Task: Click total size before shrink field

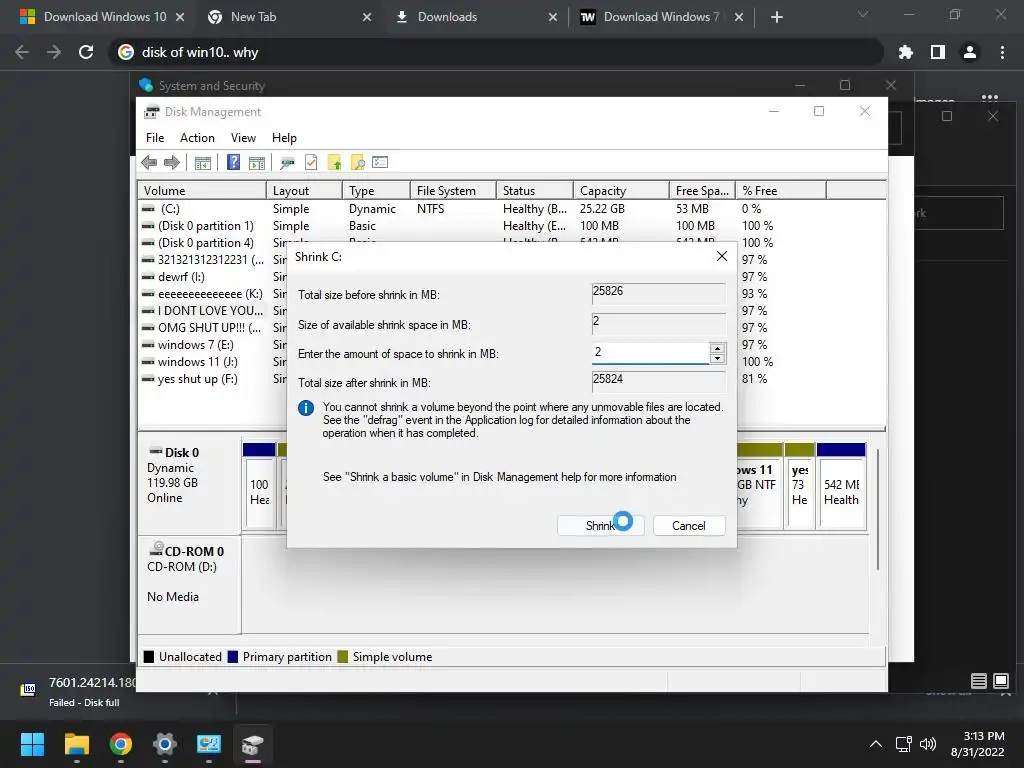Action: [x=658, y=293]
